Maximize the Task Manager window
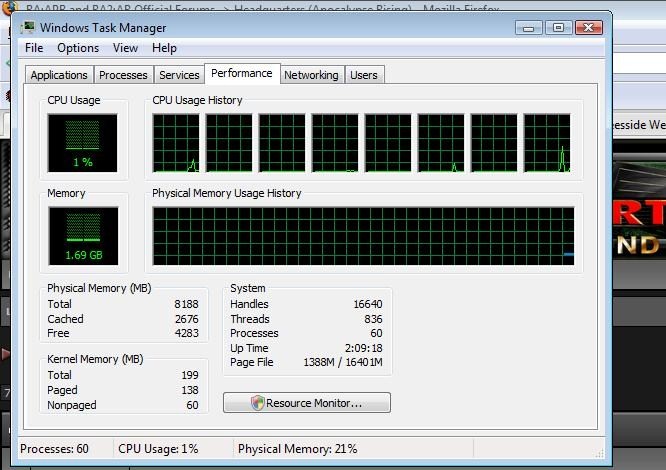 [558, 28]
